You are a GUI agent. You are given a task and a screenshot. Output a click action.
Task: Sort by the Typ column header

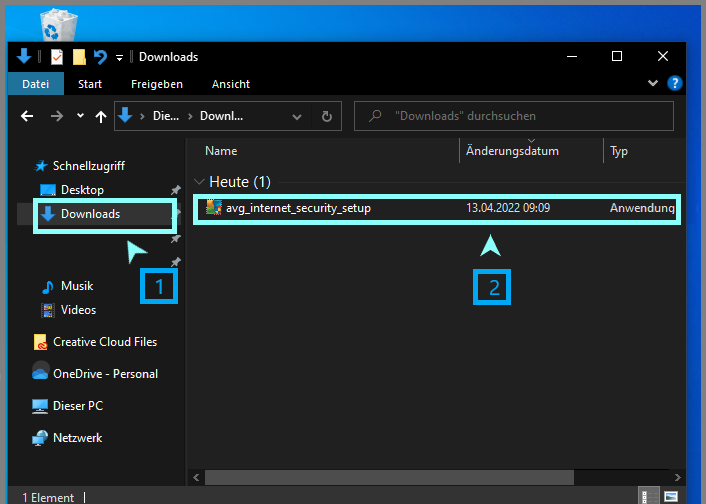click(x=619, y=151)
